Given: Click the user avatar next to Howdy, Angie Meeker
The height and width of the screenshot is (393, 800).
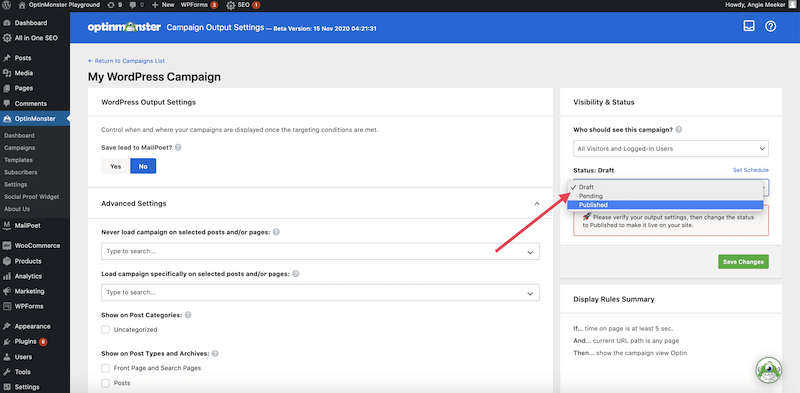Looking at the screenshot, I should (792, 5).
